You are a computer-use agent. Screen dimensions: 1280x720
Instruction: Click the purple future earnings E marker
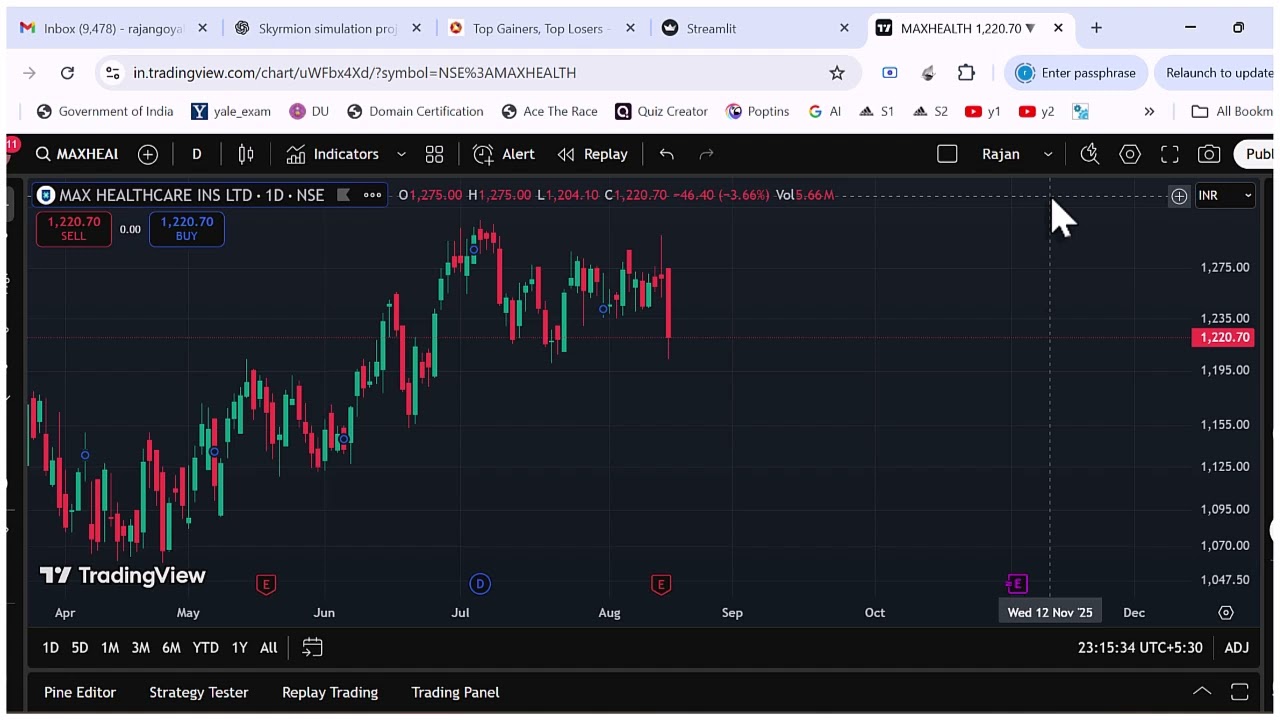1017,584
